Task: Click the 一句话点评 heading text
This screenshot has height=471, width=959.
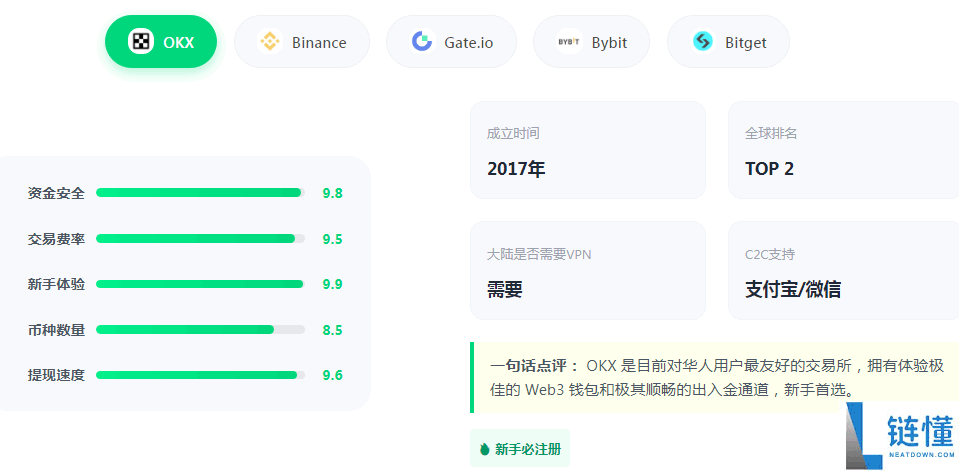Action: [x=535, y=366]
